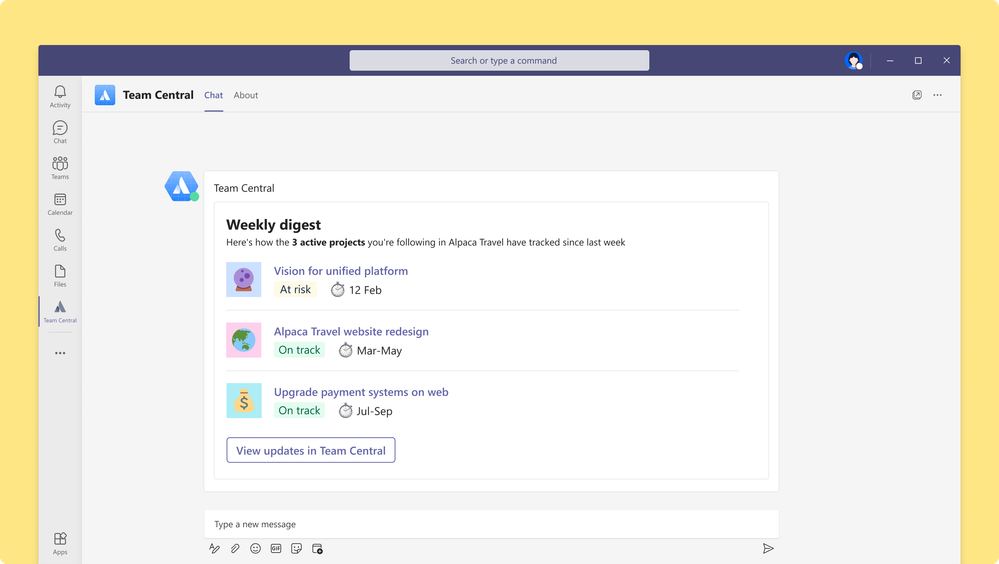999x564 pixels.
Task: Click the Type a new message field
Action: pyautogui.click(x=491, y=524)
